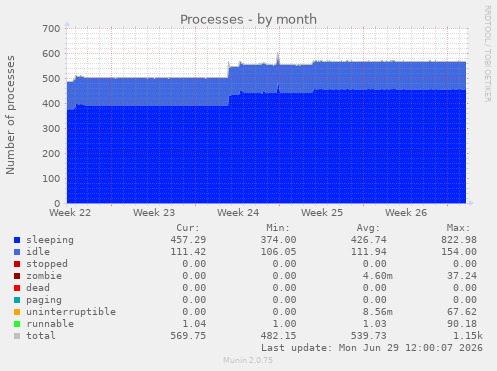Click the 'Number of processes' axis label
497x371 pixels.
tap(10, 115)
